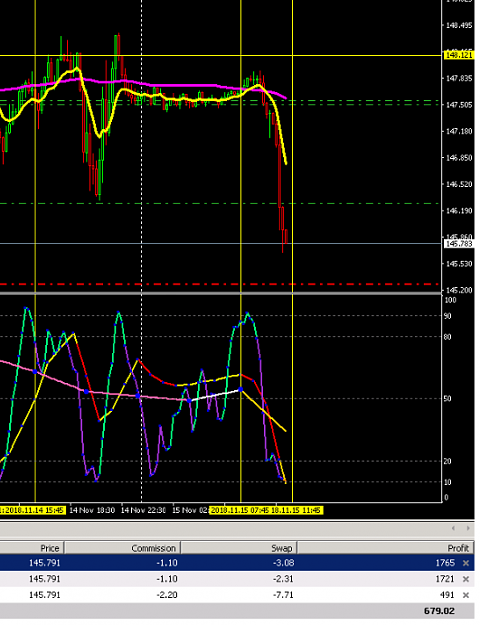
Task: Click the indicator scale value 50
Action: click(x=448, y=399)
